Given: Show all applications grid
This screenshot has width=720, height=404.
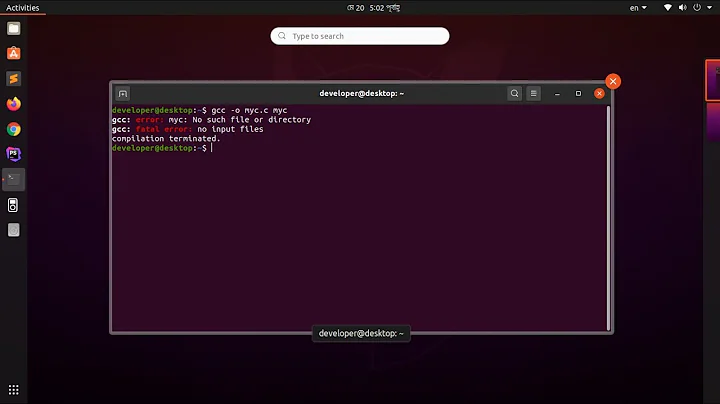Looking at the screenshot, I should [x=14, y=390].
